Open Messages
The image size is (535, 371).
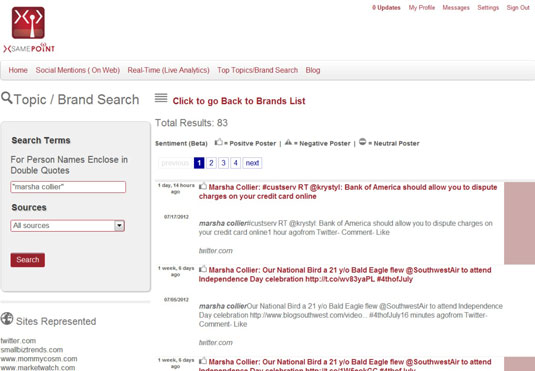click(x=456, y=8)
